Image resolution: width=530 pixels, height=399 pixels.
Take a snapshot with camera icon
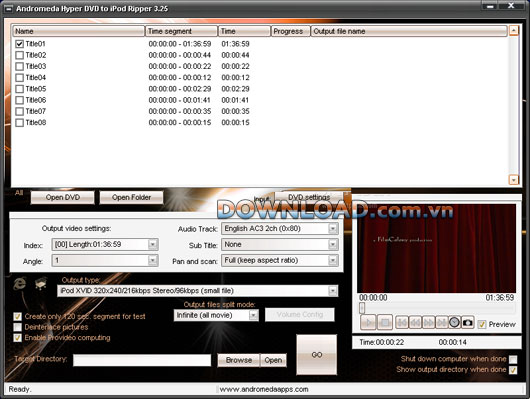click(467, 322)
